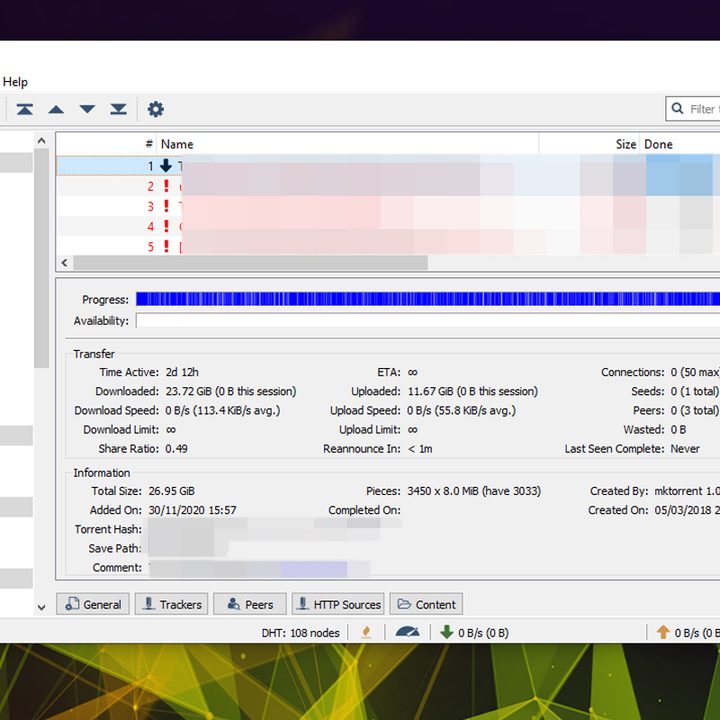The width and height of the screenshot is (720, 720).
Task: Sort torrents by # queue column
Action: [107, 144]
